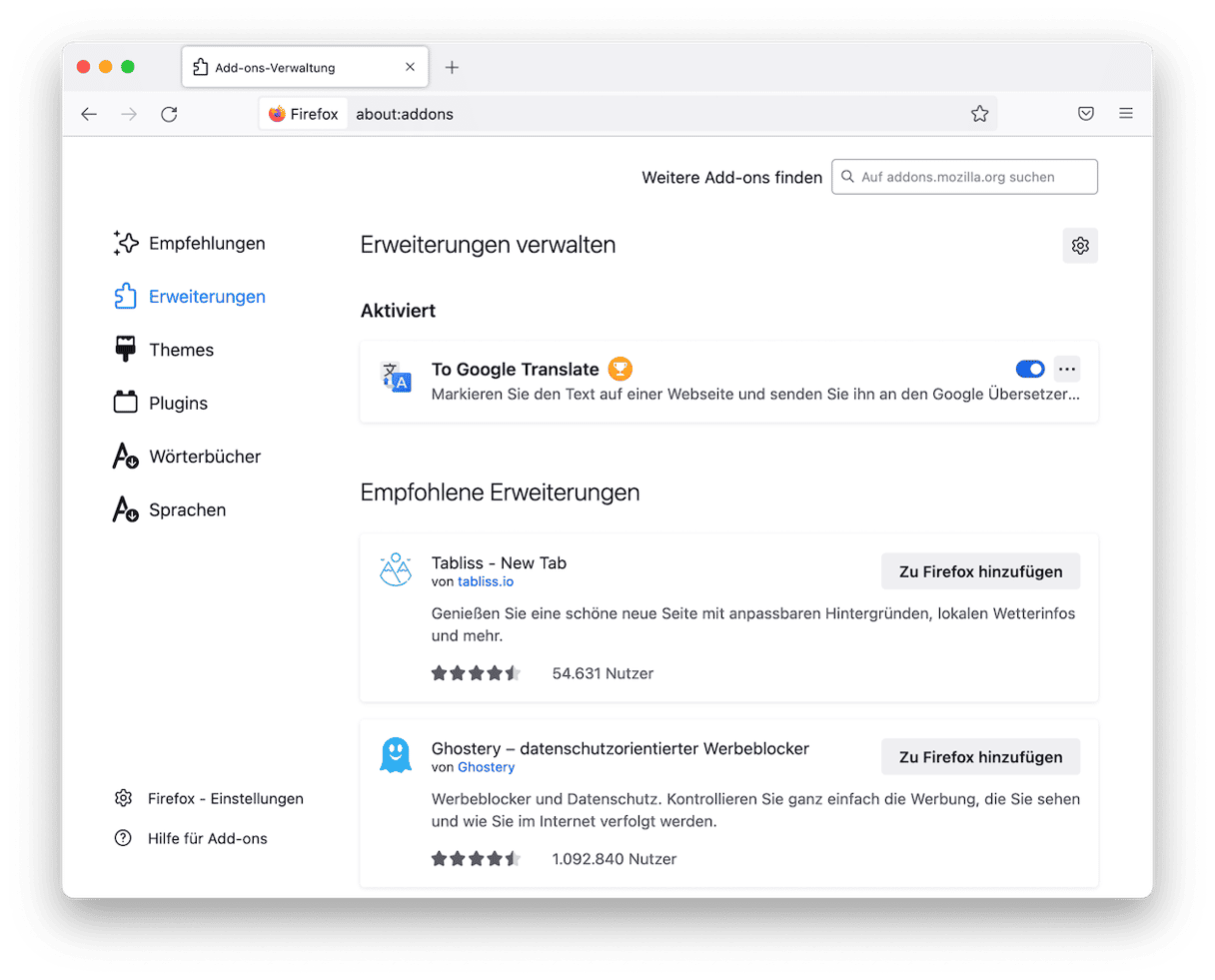
Task: Select the Add-ons-Verwaltung tab
Action: 306,67
